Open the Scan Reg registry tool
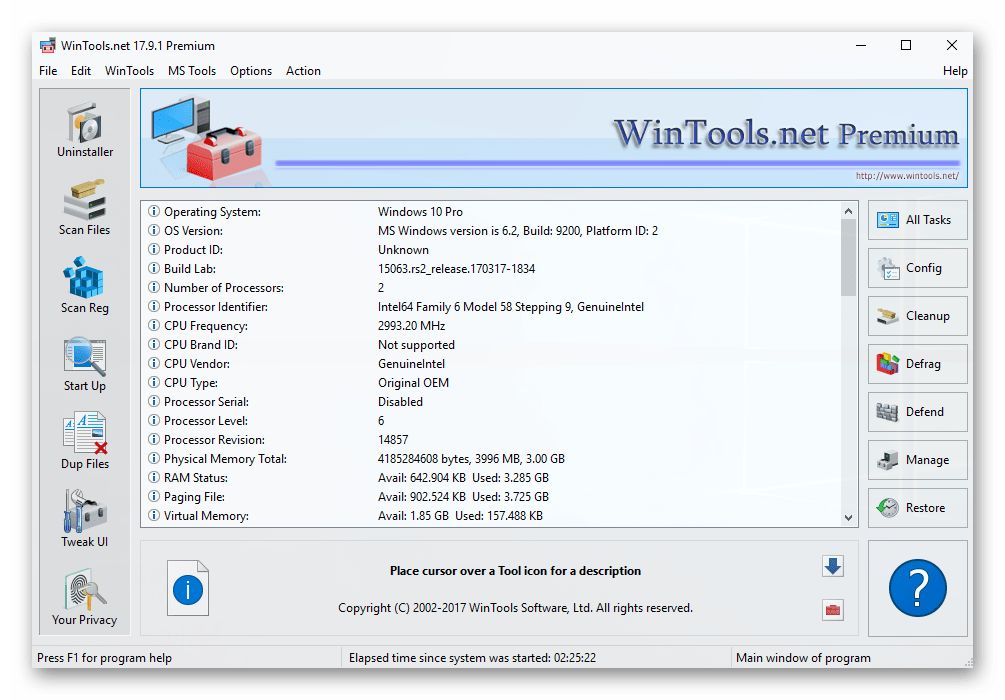 click(85, 286)
